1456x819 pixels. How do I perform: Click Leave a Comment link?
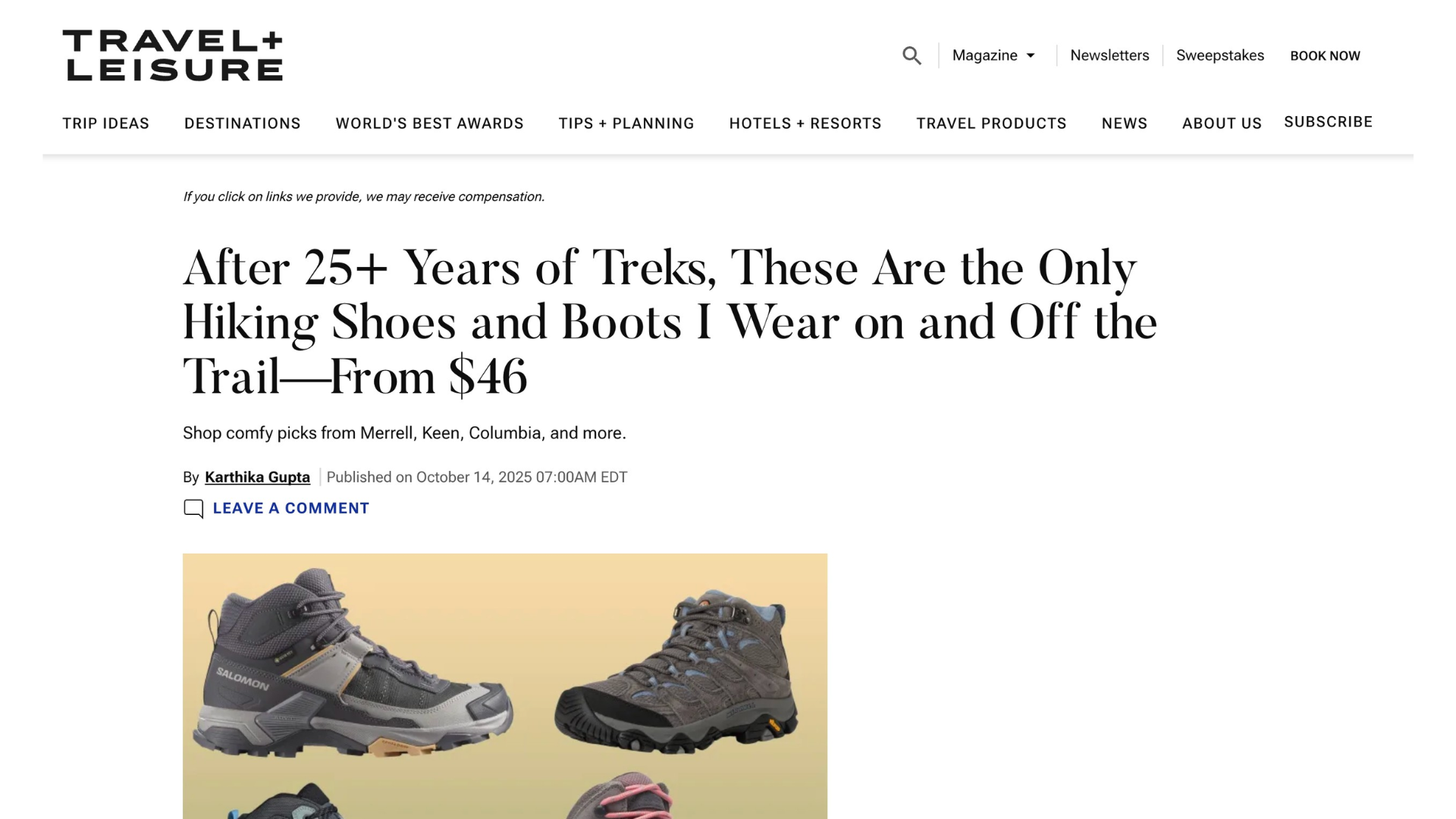tap(290, 508)
